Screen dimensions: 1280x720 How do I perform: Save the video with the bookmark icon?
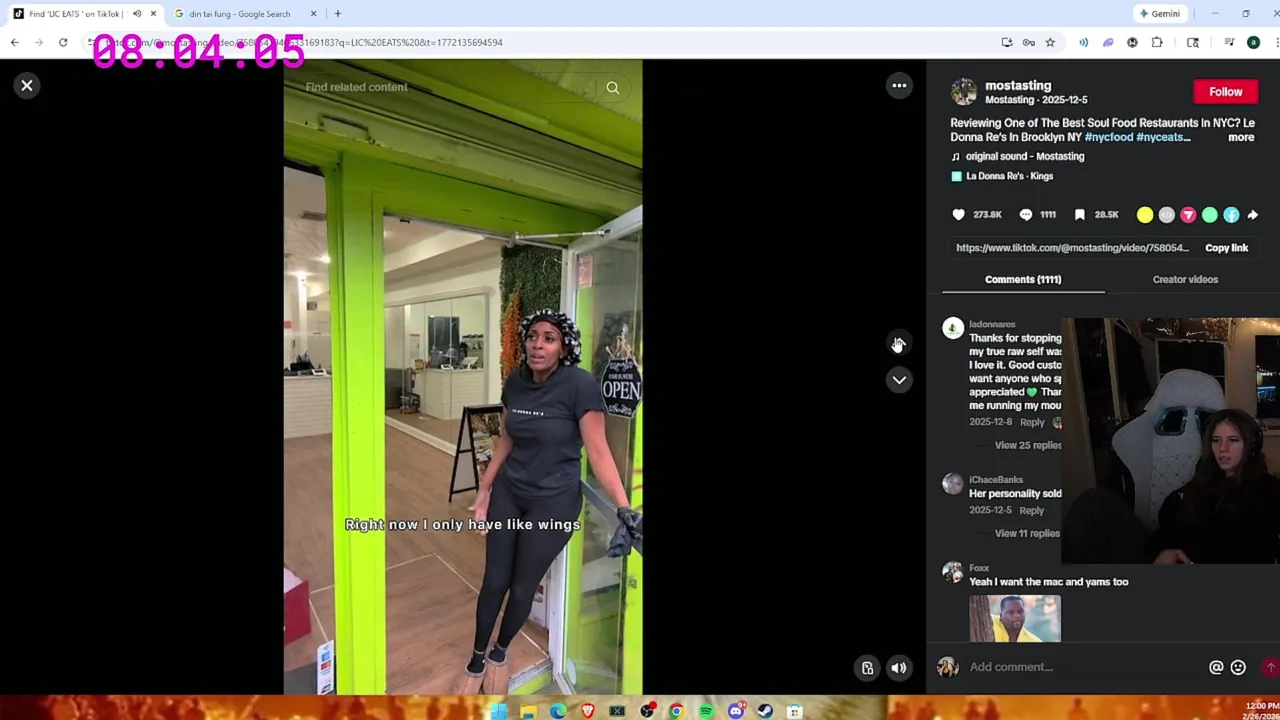click(x=1080, y=215)
